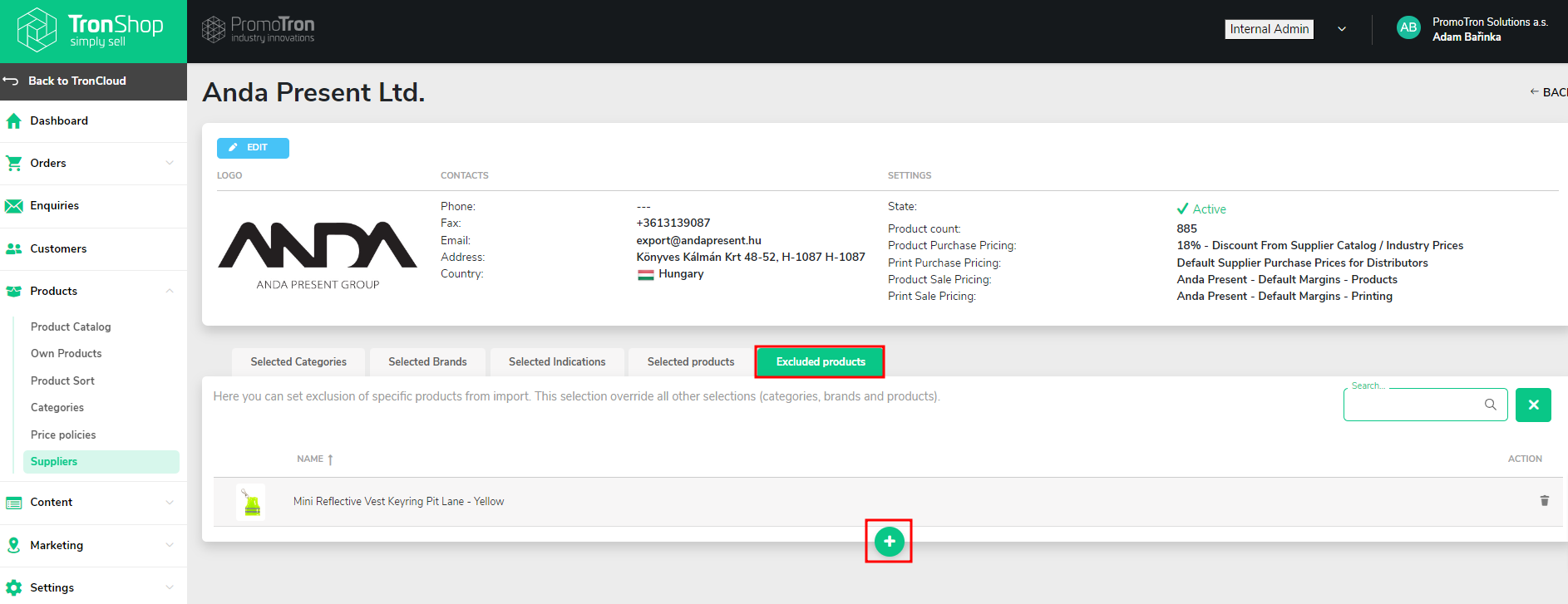Click the Marketing pin icon
Viewport: 1568px width, 604px height.
(13, 545)
